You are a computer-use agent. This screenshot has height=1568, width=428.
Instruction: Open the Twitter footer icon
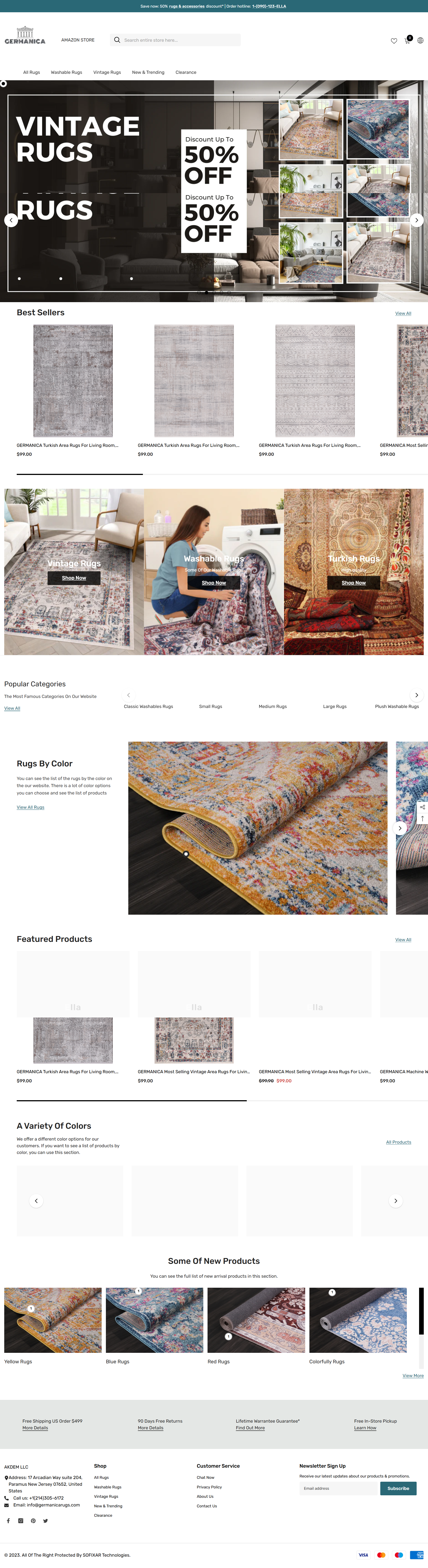click(x=46, y=1521)
